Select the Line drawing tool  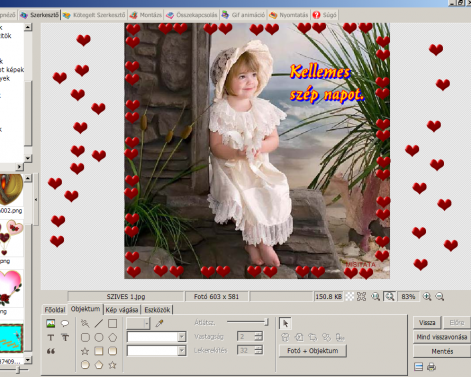pyautogui.click(x=99, y=323)
